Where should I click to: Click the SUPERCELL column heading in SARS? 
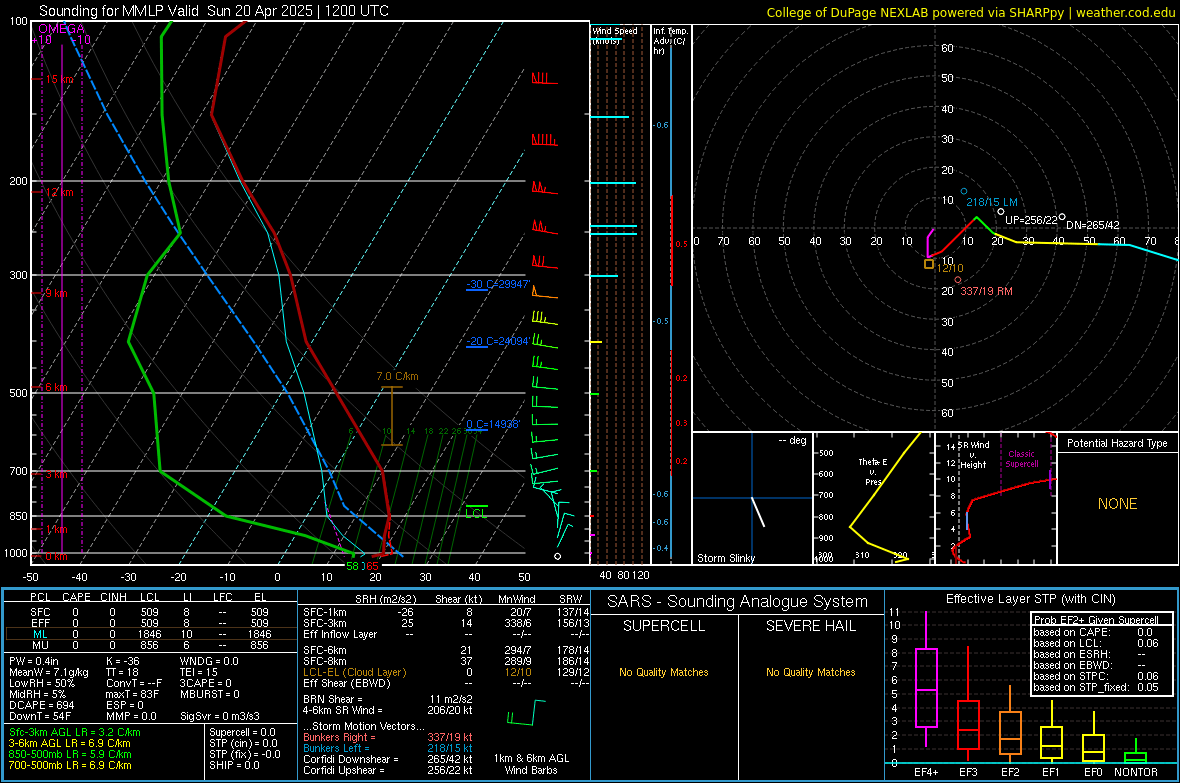(664, 626)
